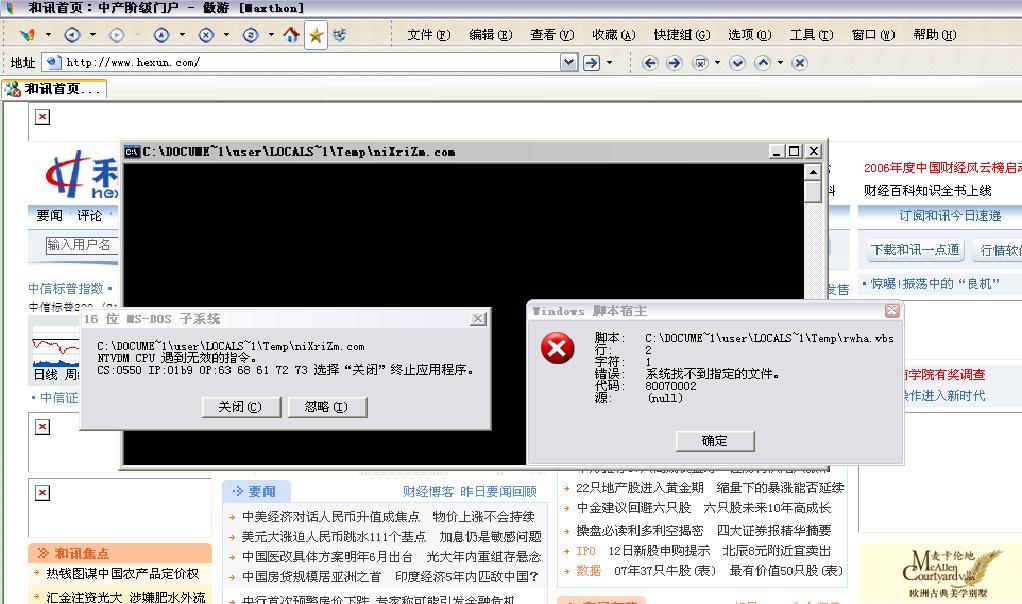Close the Windows script host error dialog
This screenshot has height=604, width=1022.
pos(892,311)
